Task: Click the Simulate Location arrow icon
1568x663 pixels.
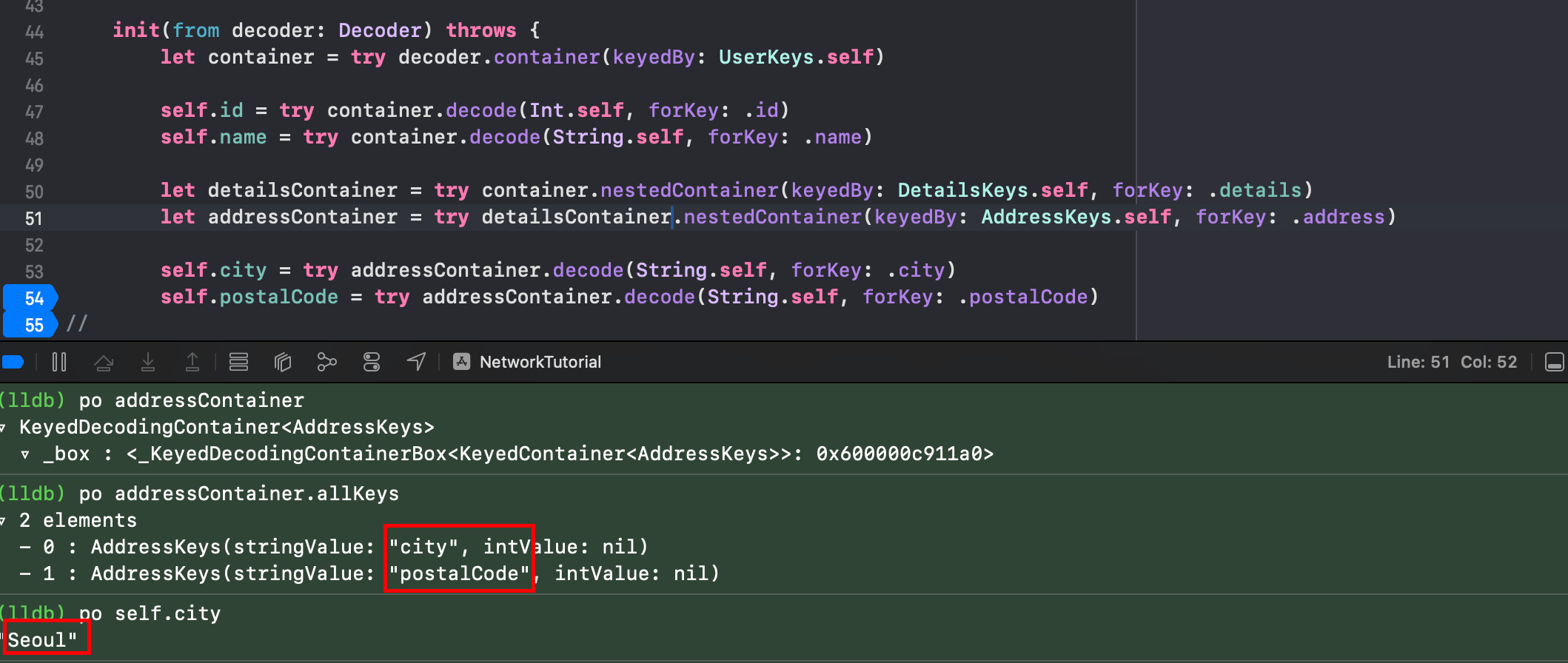Action: (417, 361)
